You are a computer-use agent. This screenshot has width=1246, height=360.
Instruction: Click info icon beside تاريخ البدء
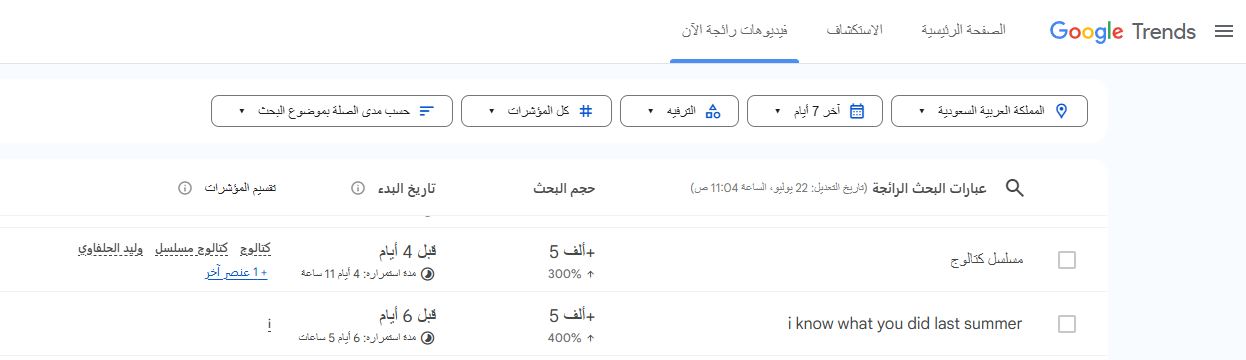pyautogui.click(x=358, y=188)
